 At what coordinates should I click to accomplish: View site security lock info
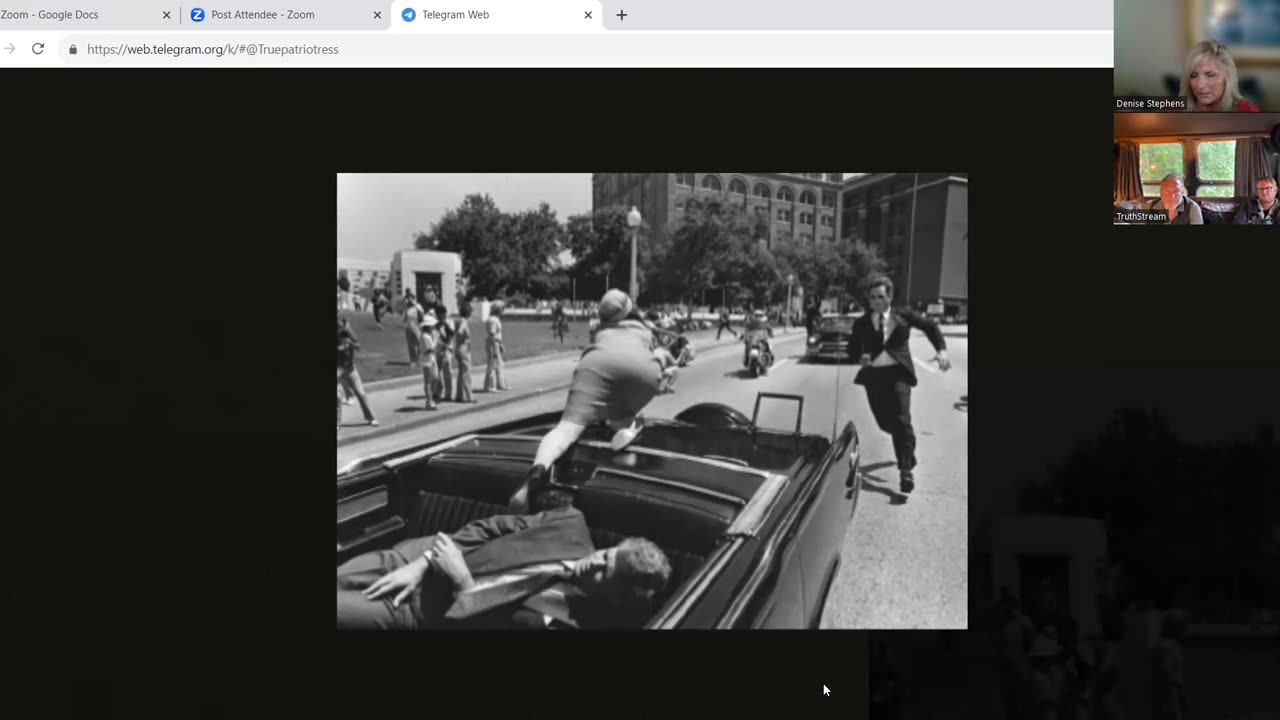point(73,49)
